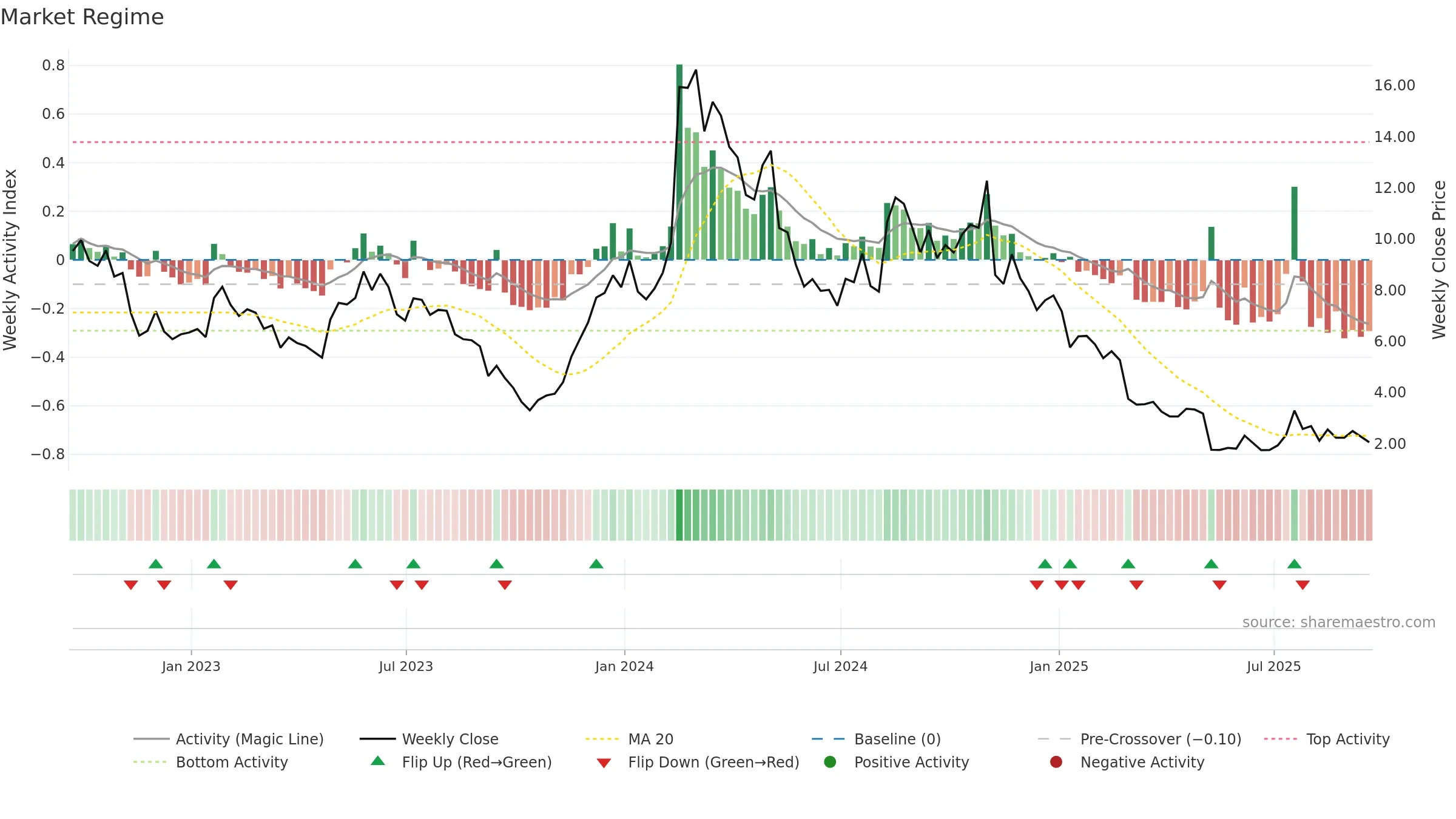Image resolution: width=1456 pixels, height=819 pixels.
Task: Toggle the Flip Down (Green→Red) legend entry
Action: point(698,762)
